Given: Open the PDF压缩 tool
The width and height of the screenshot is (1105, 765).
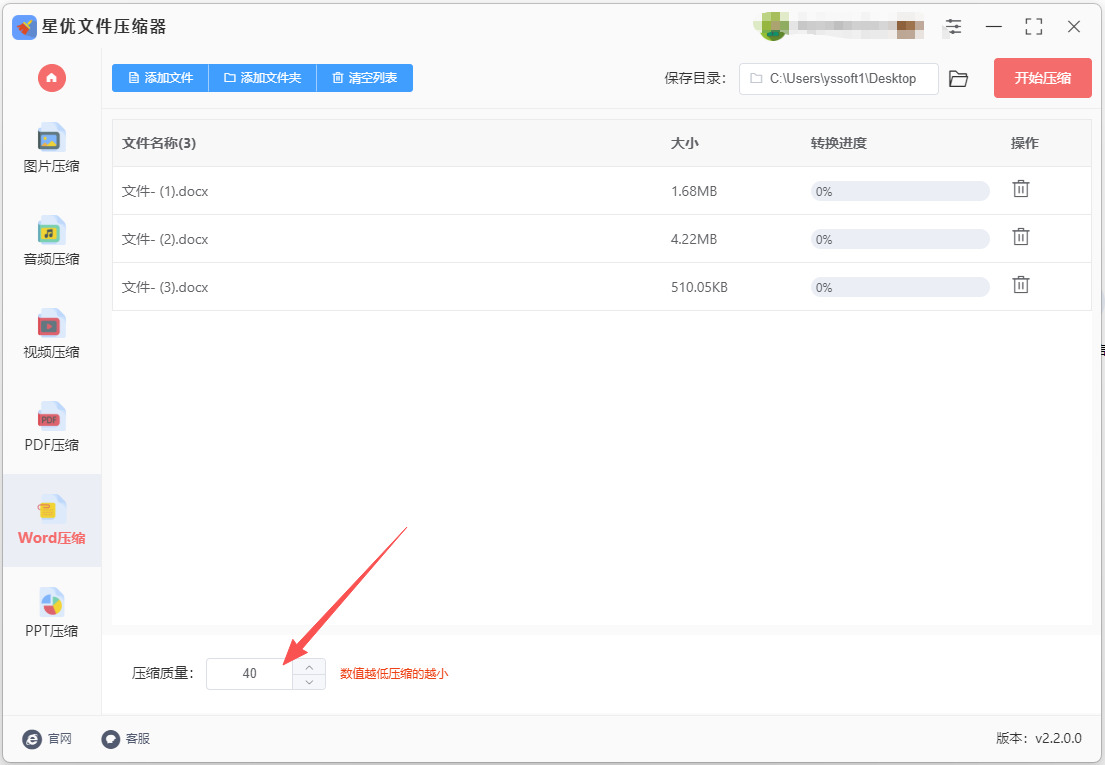Looking at the screenshot, I should [x=51, y=428].
